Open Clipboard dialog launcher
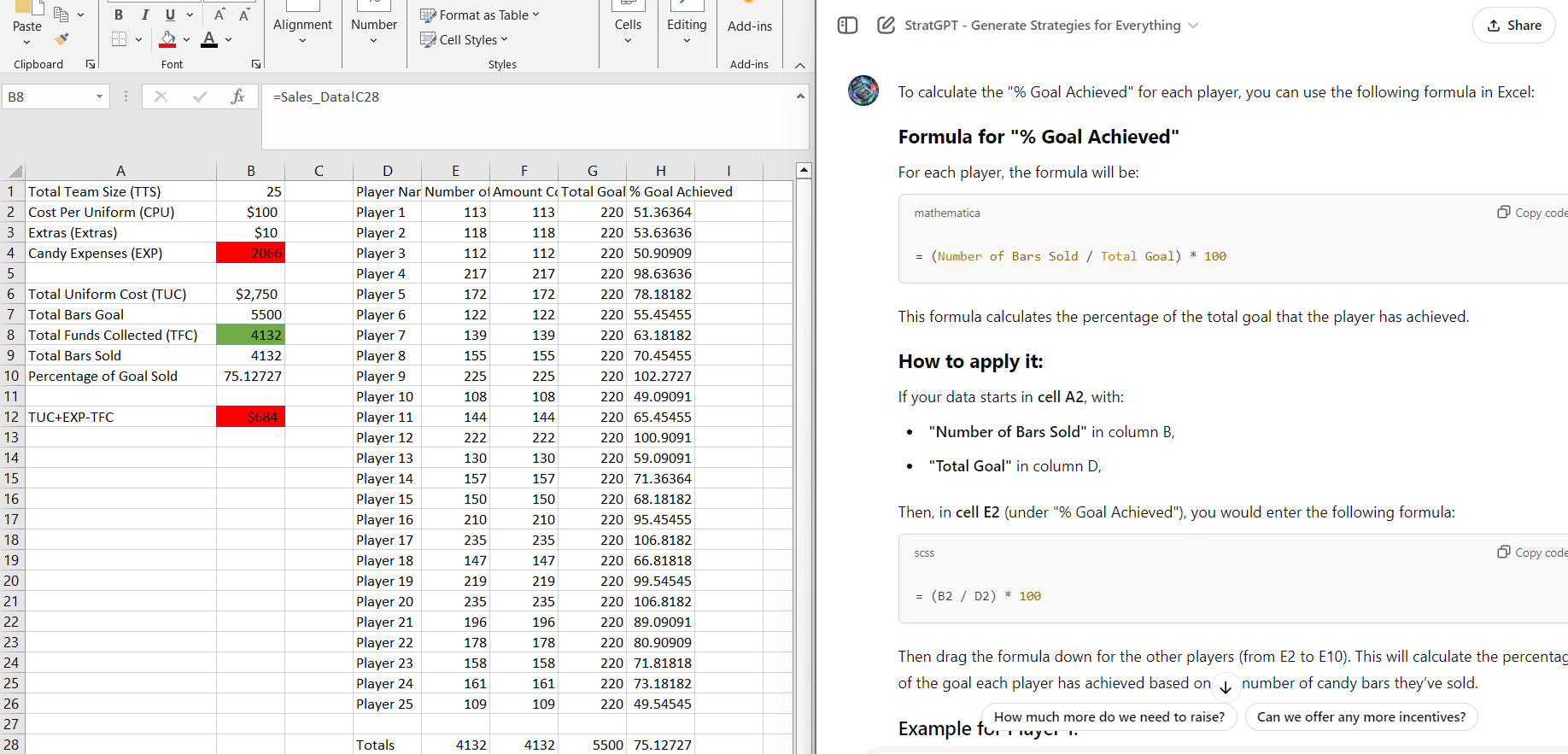 [x=91, y=64]
